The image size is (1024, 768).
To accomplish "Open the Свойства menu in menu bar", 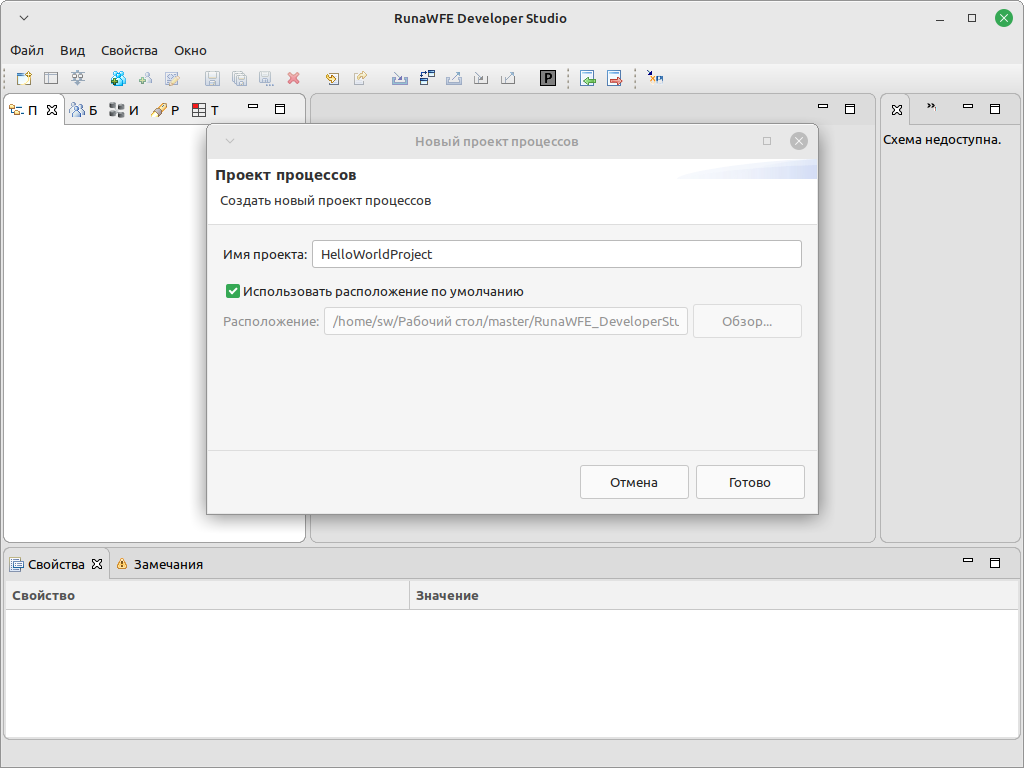I will click(129, 50).
